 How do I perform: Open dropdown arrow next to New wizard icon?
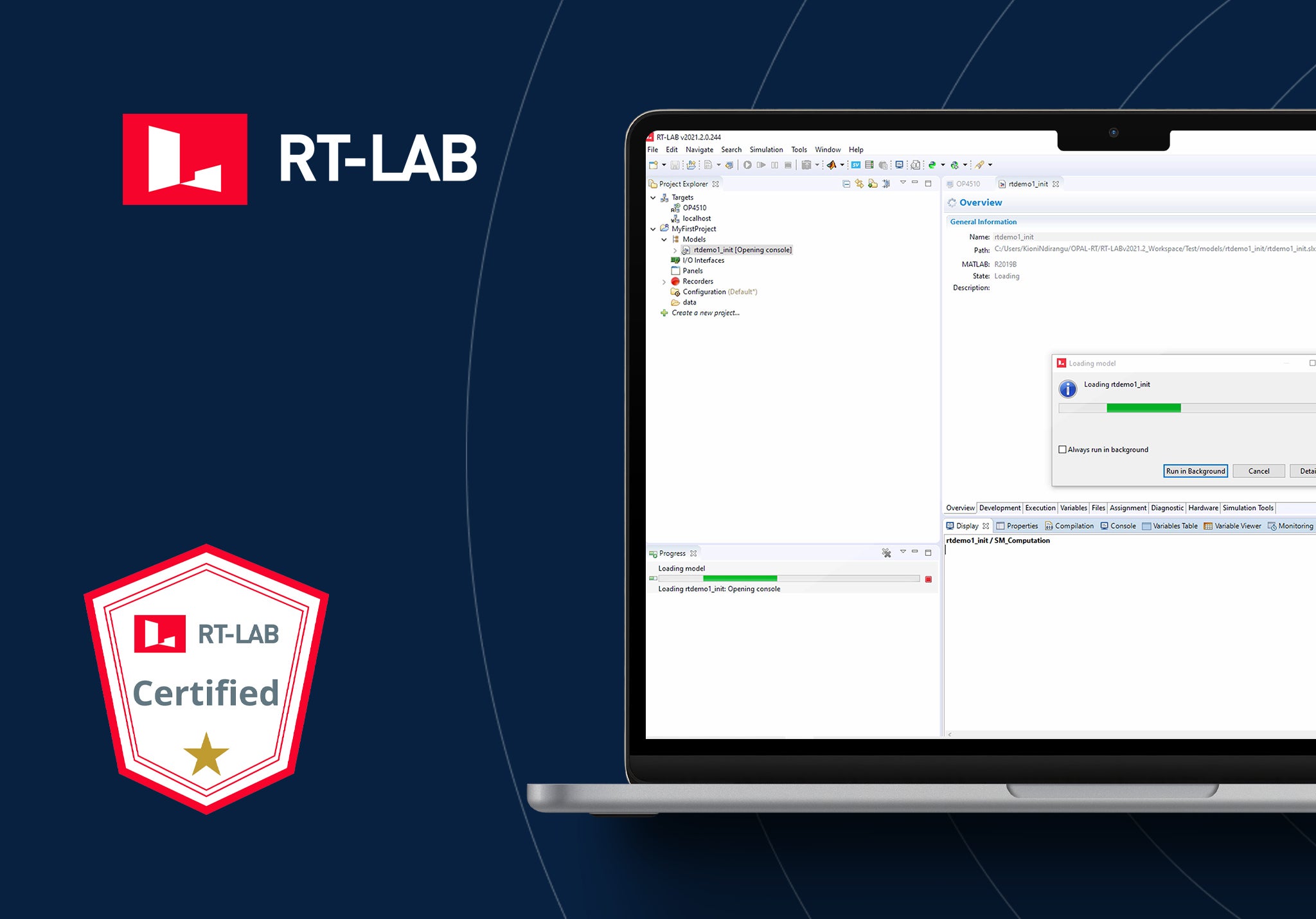pyautogui.click(x=664, y=165)
